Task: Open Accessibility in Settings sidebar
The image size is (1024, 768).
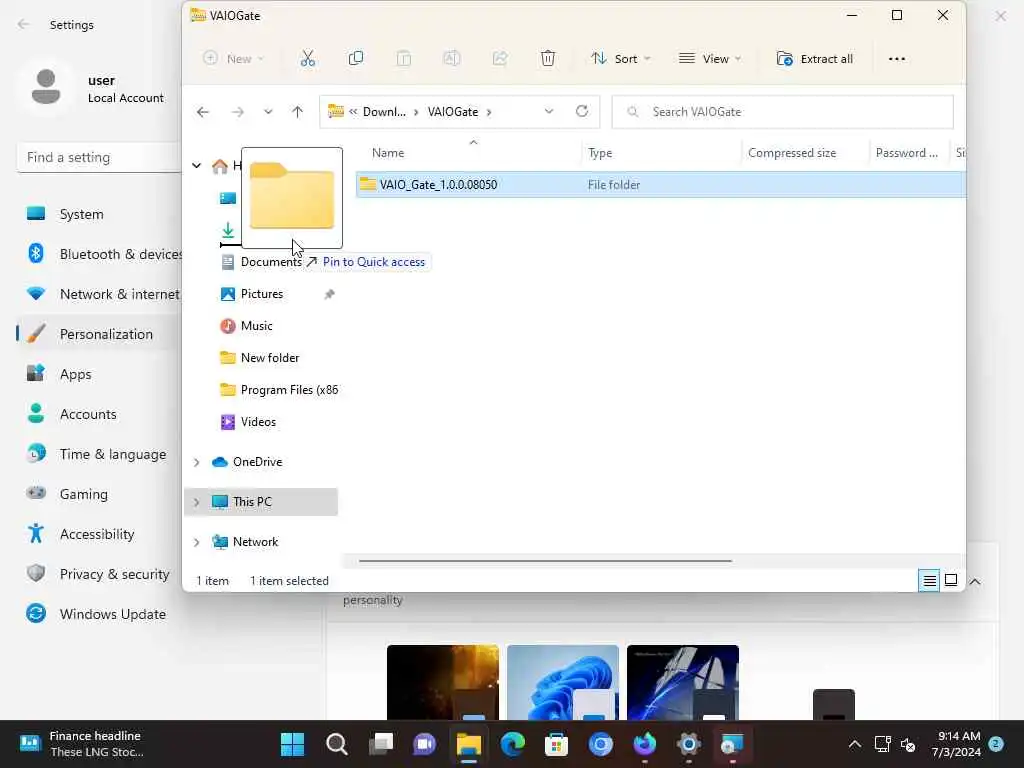Action: pyautogui.click(x=97, y=534)
